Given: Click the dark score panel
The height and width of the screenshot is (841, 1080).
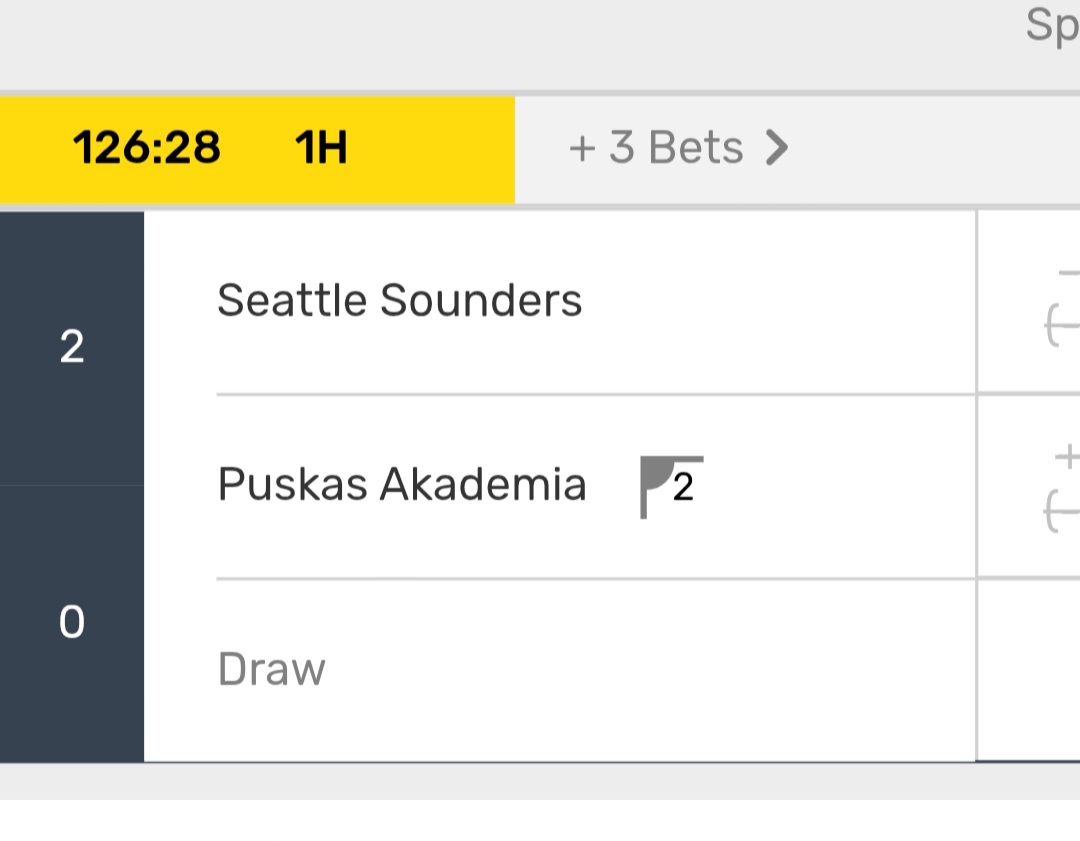Looking at the screenshot, I should click(71, 485).
